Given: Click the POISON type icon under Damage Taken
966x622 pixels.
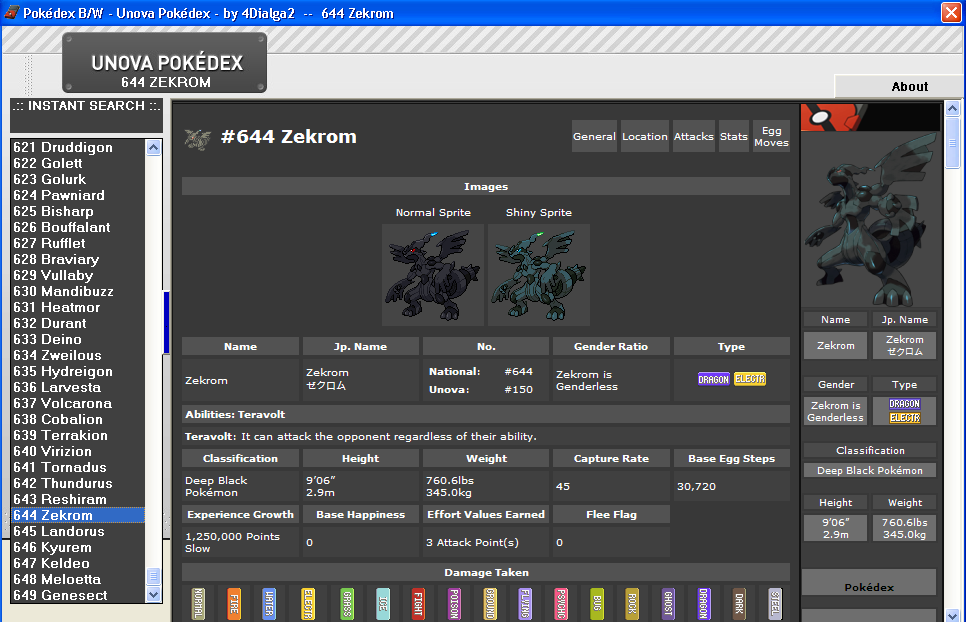Looking at the screenshot, I should pos(454,603).
